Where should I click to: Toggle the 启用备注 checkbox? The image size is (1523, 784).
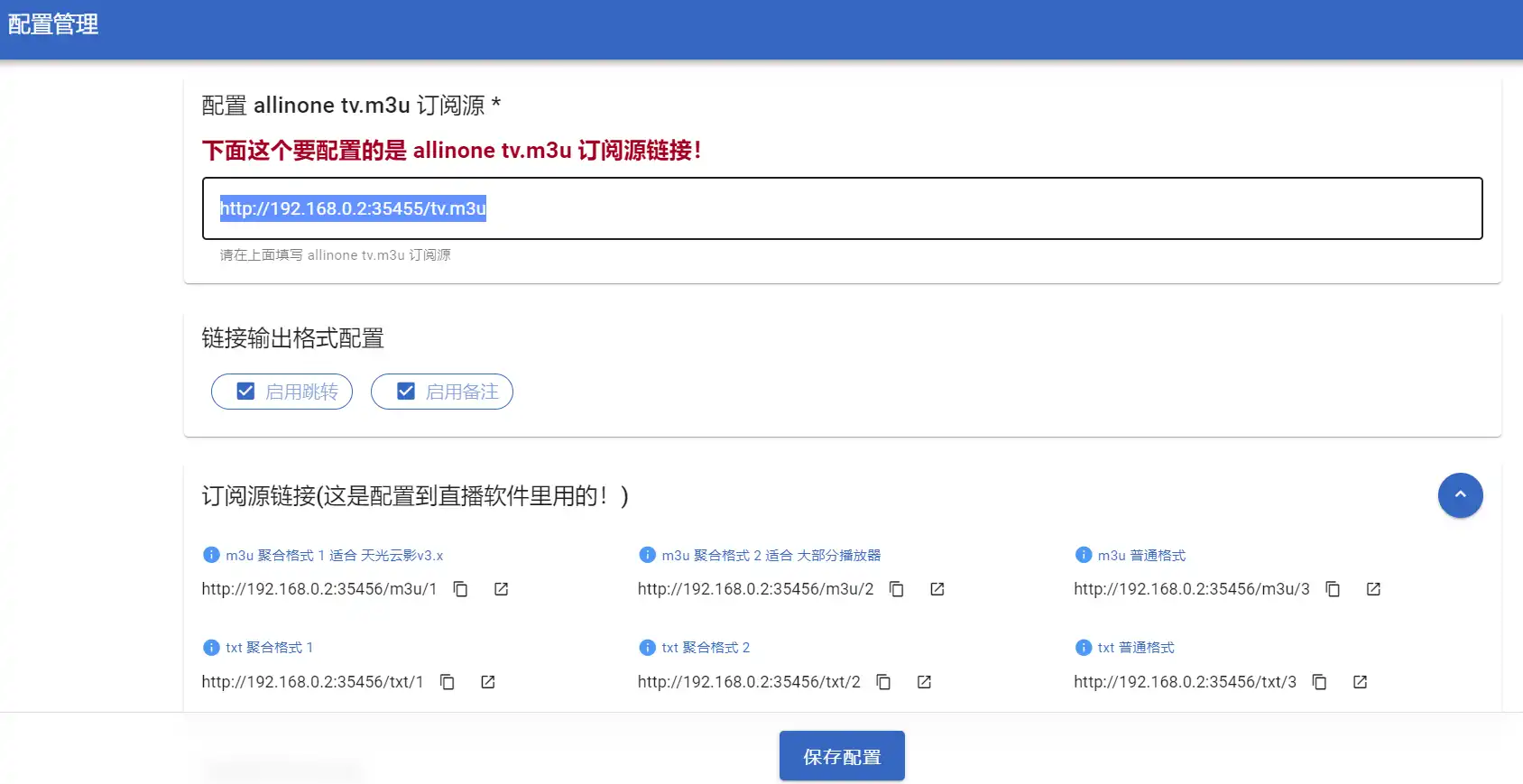tap(406, 392)
